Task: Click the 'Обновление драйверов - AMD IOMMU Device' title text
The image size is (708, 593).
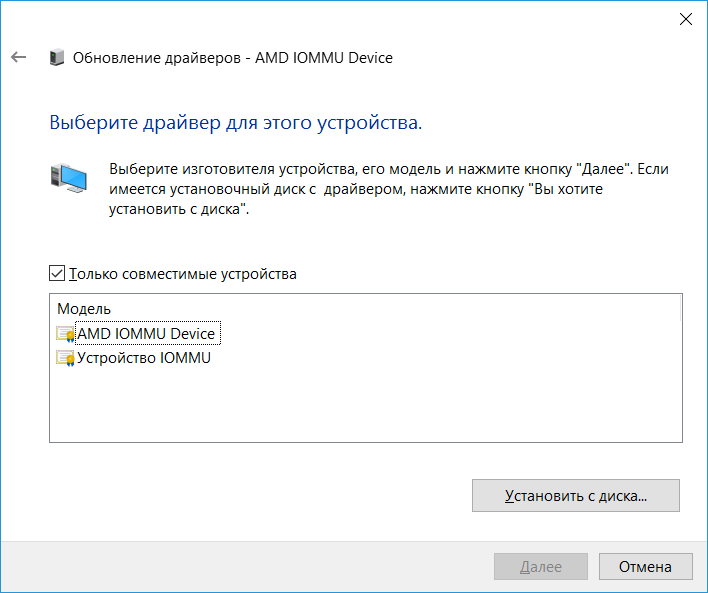Action: (x=233, y=58)
